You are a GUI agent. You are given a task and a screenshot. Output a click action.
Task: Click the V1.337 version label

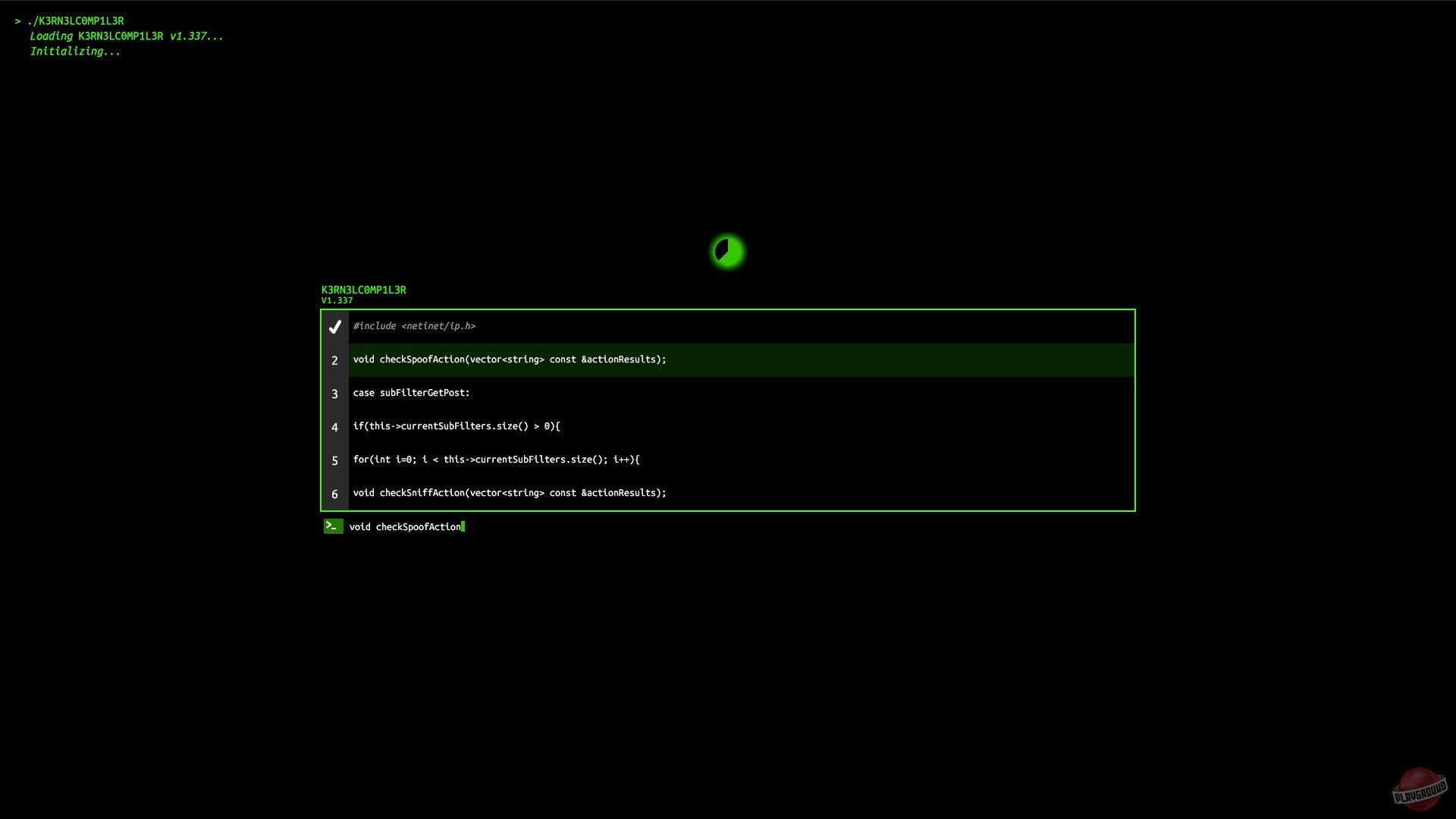(337, 301)
